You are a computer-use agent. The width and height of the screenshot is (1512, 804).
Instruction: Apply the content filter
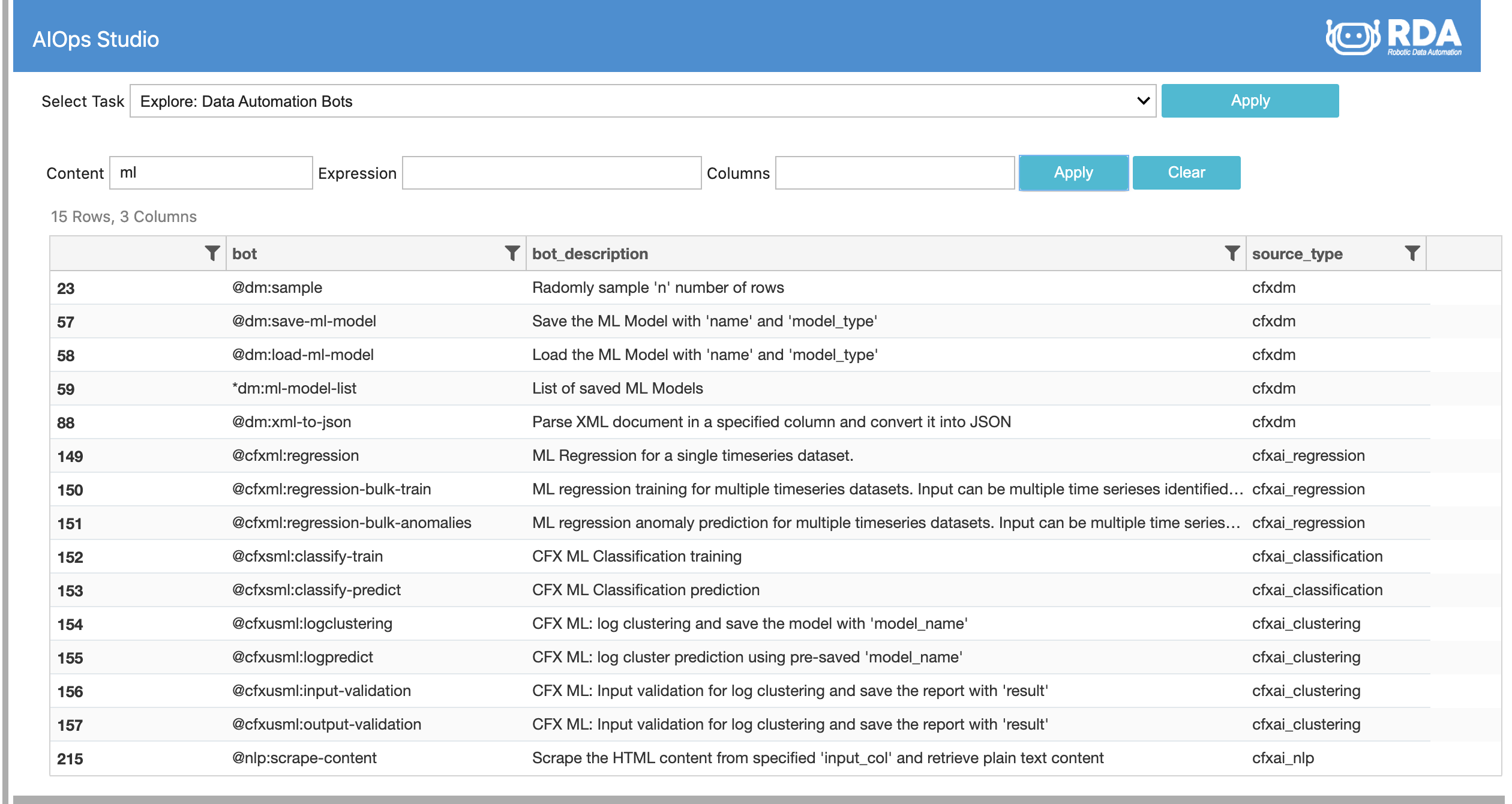(1073, 173)
